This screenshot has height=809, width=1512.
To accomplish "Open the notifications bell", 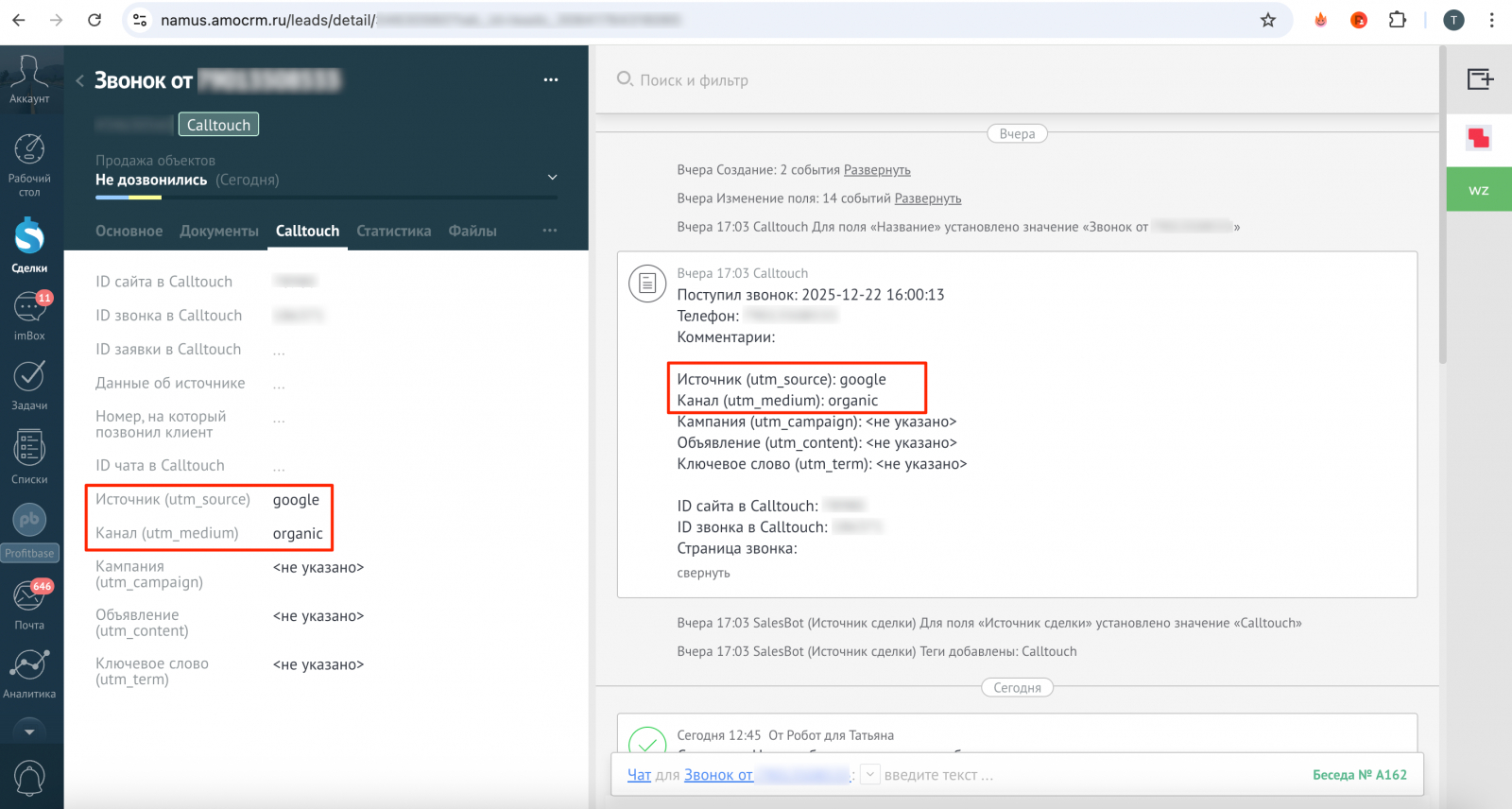I will click(x=29, y=778).
